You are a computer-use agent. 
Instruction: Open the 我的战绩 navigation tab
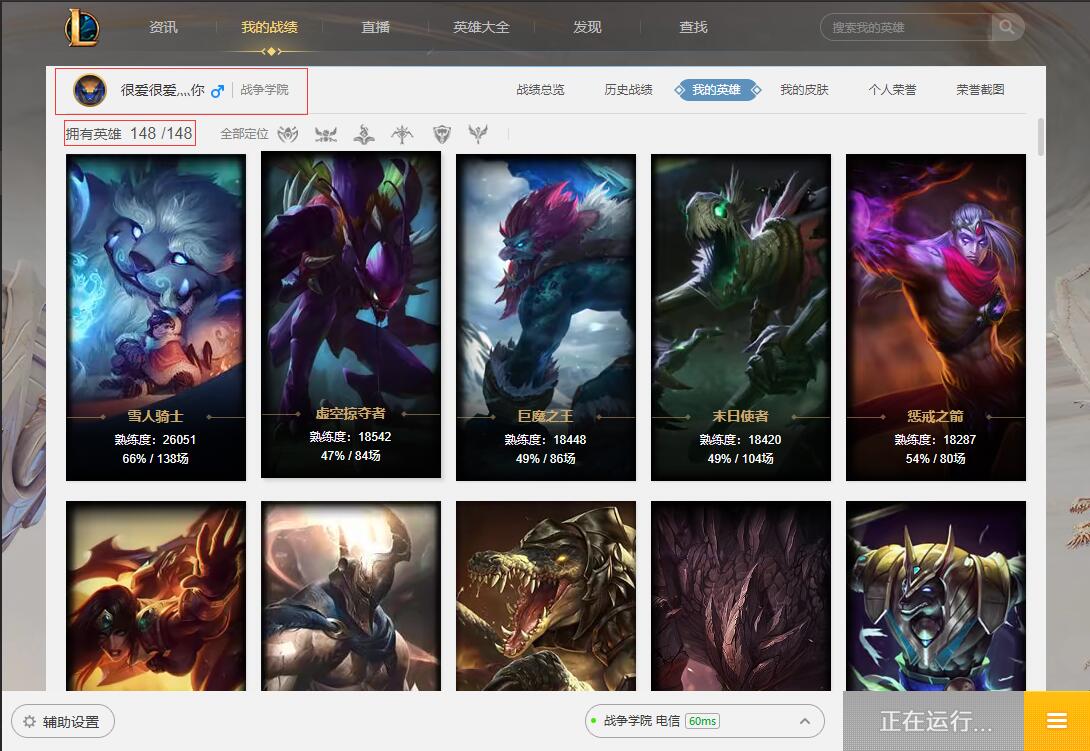pos(270,27)
